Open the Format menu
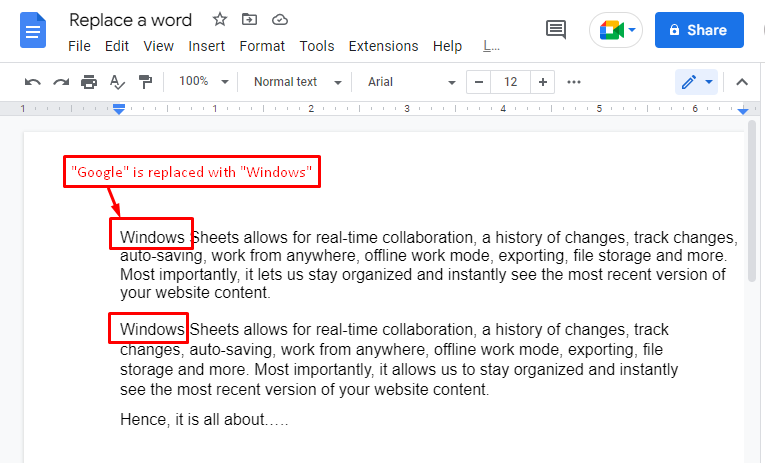 coord(262,46)
